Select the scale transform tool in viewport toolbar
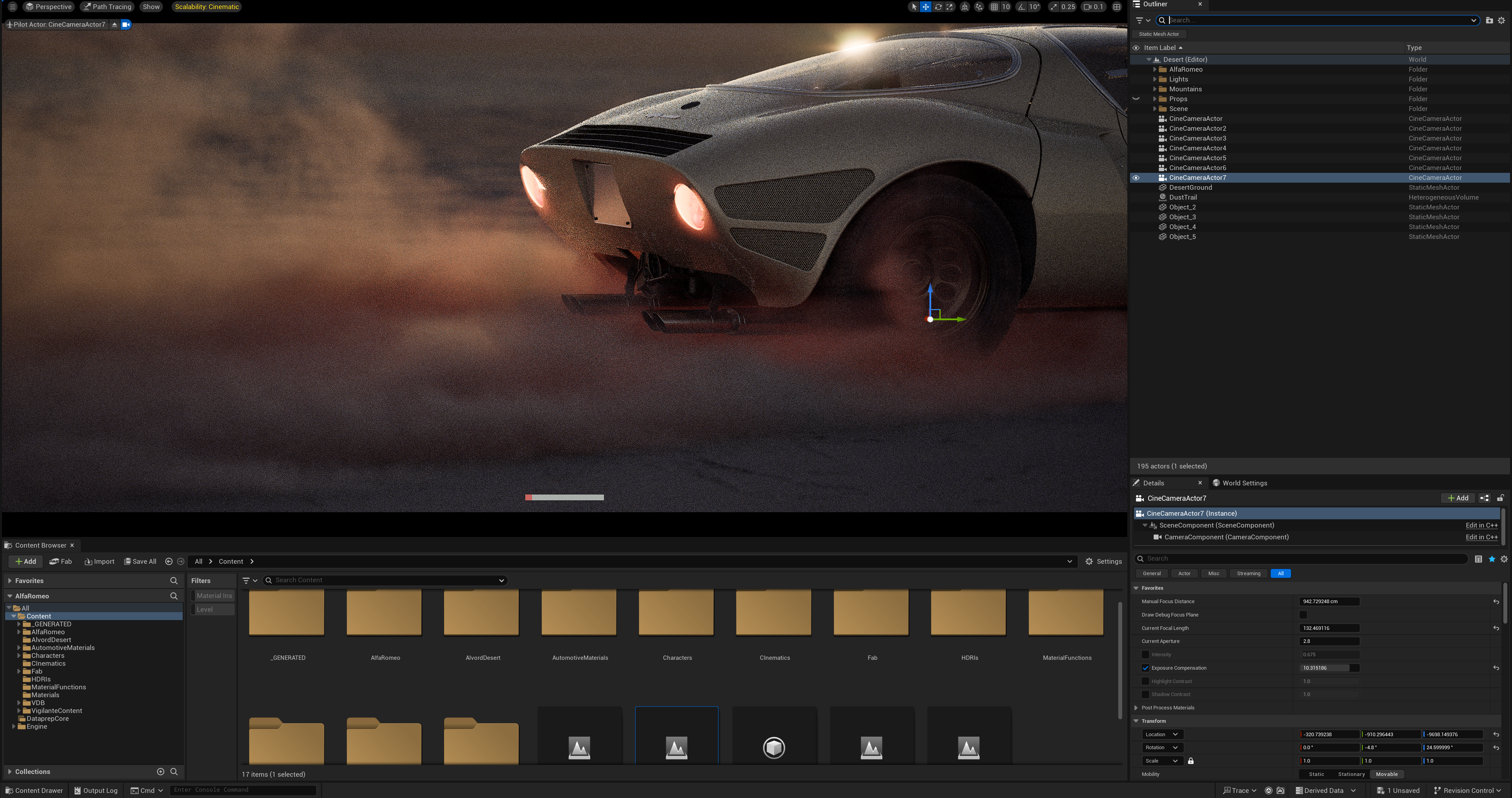 click(950, 7)
